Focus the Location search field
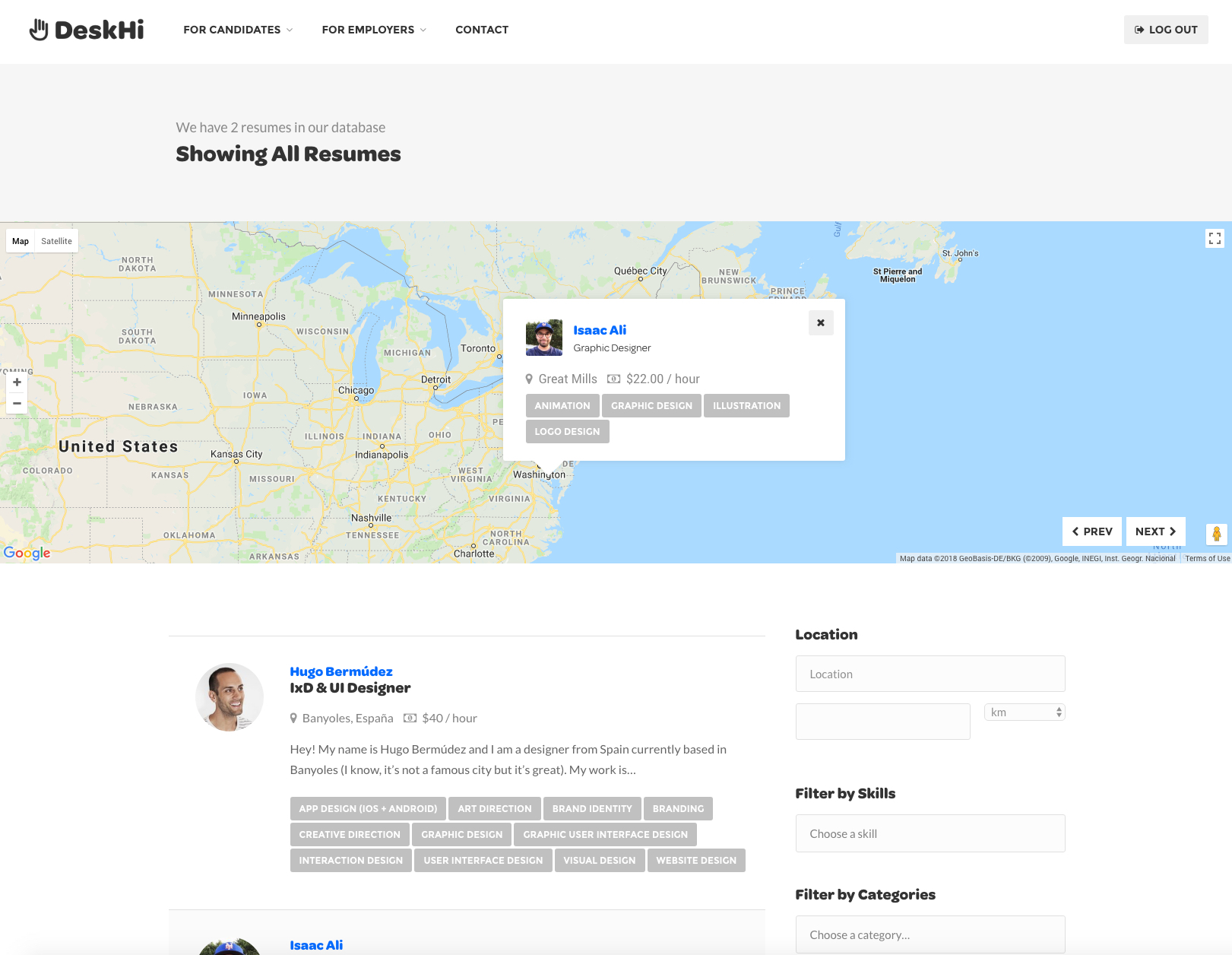 [930, 674]
